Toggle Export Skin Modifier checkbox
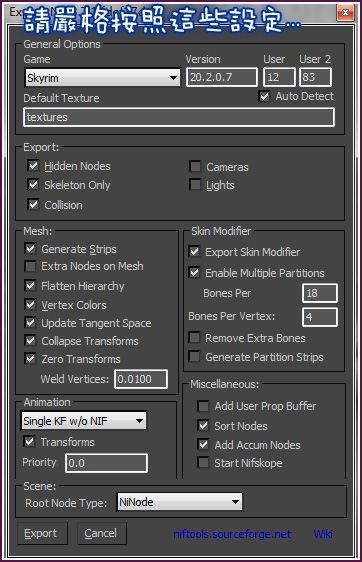Viewport: 362px width, 562px height. (194, 252)
